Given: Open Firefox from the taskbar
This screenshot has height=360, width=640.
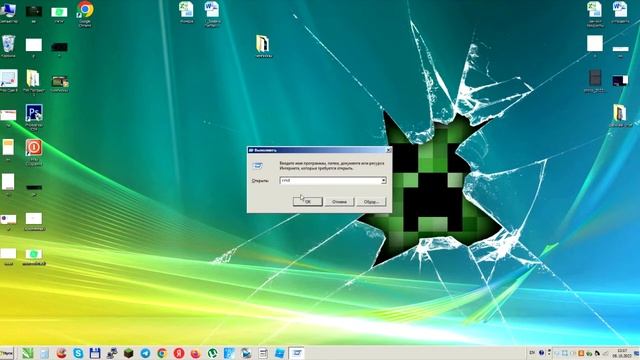Looking at the screenshot, I should (196, 353).
